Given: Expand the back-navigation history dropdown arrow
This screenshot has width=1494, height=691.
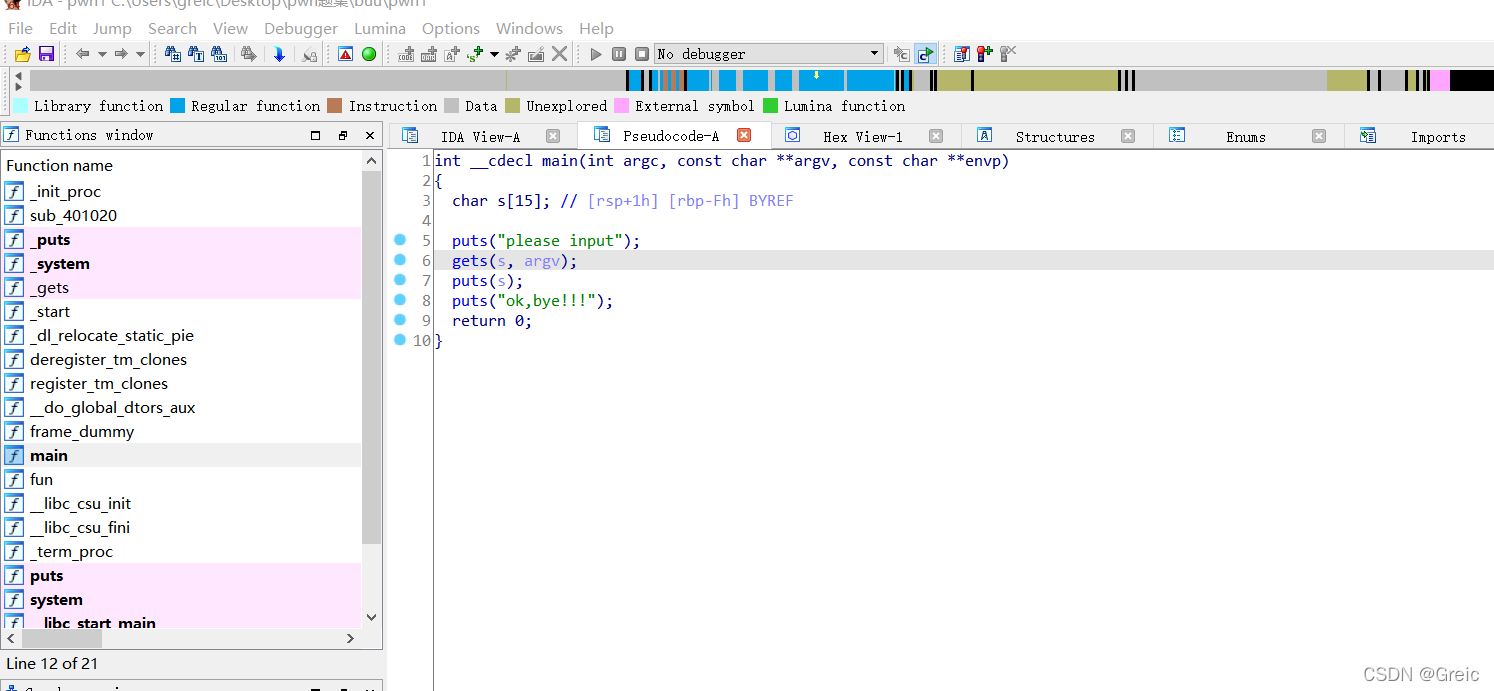Looking at the screenshot, I should coord(102,54).
